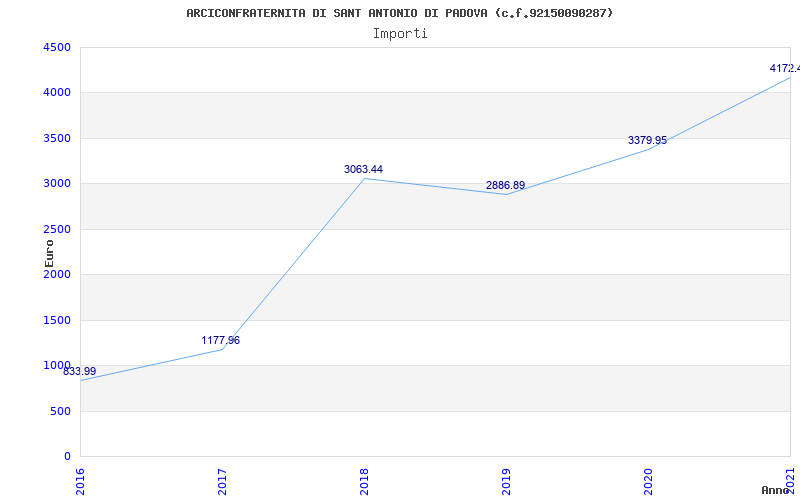
Task: Click the 2019 x-axis year label
Action: [x=506, y=480]
